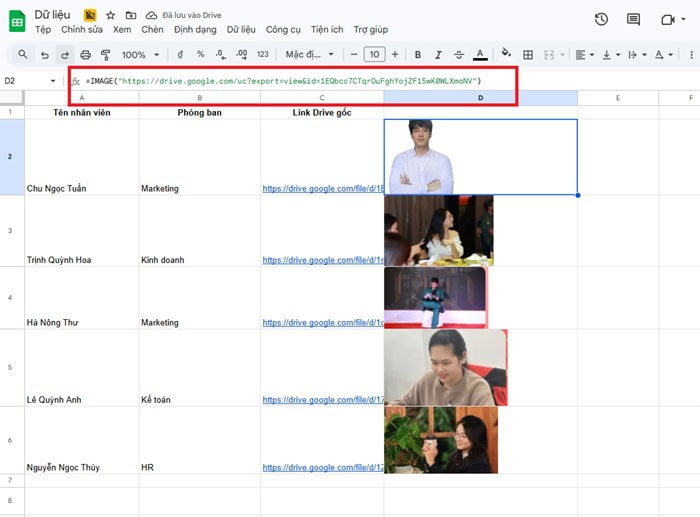The width and height of the screenshot is (700, 517).
Task: Click Drive link for Lê Quỳnh Anh
Action: click(322, 400)
